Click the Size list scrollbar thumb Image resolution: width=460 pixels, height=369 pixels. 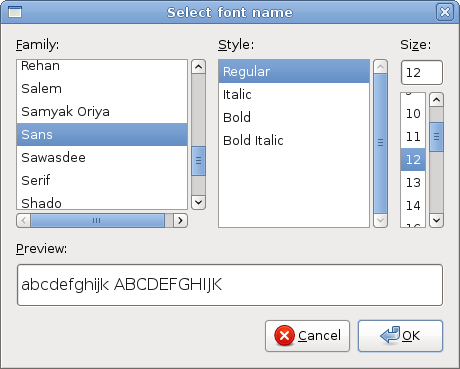pos(436,137)
